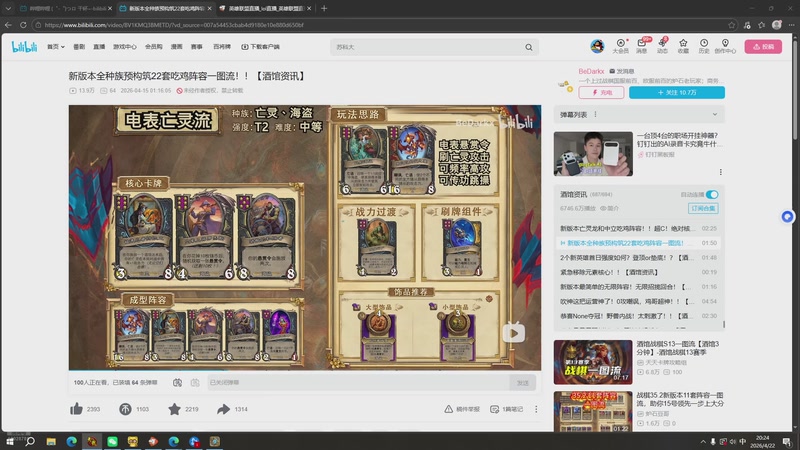Click the browser refresh button
Image resolution: width=800 pixels, height=450 pixels.
[x=23, y=24]
